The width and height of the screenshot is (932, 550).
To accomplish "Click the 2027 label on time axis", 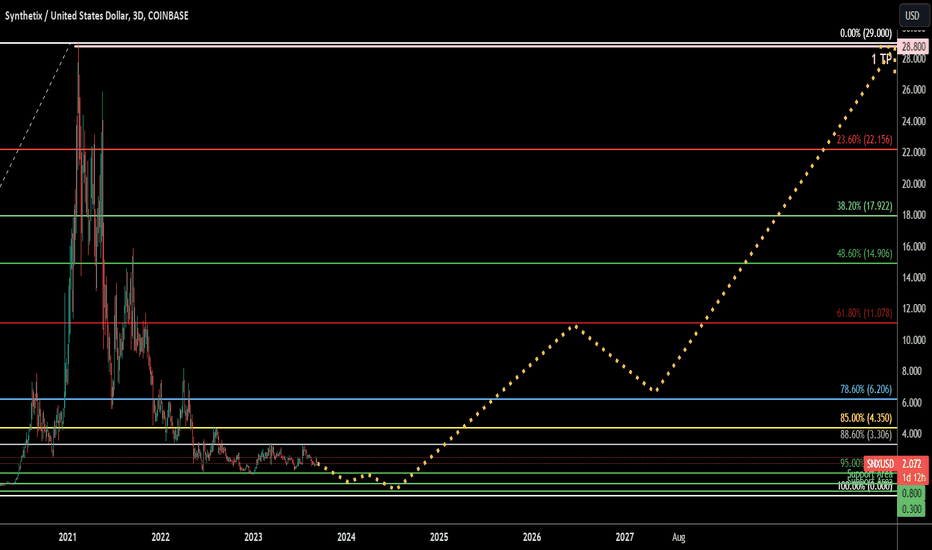I will (x=625, y=538).
